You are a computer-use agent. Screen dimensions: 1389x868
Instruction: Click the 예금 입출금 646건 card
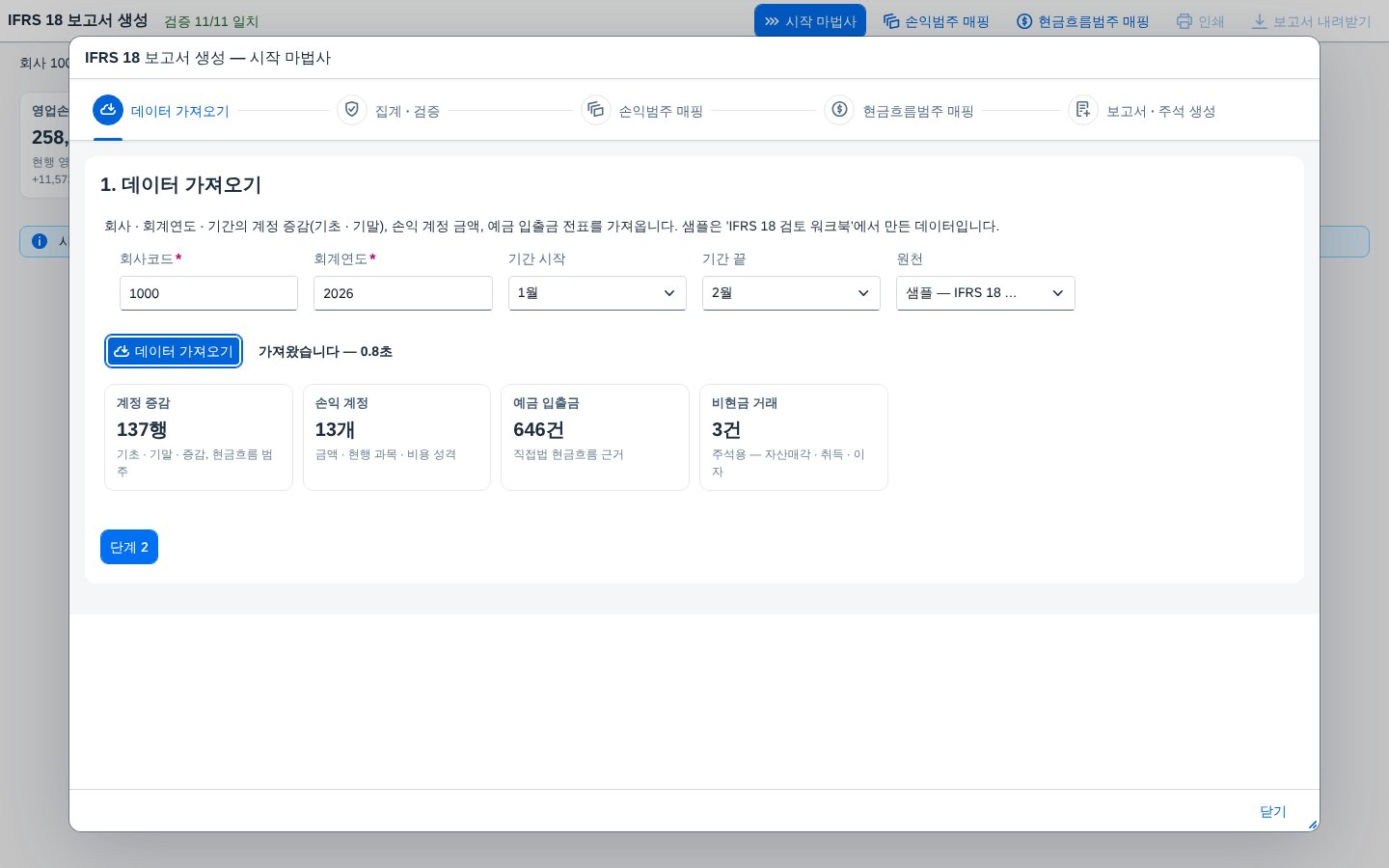[x=595, y=437]
